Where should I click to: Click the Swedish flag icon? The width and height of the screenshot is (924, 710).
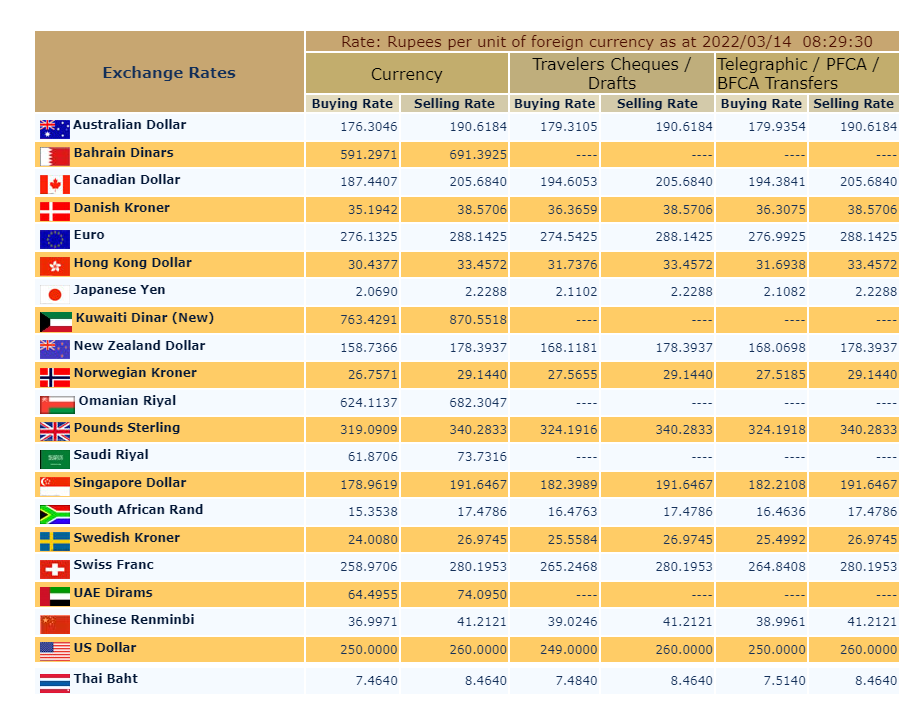pyautogui.click(x=55, y=541)
